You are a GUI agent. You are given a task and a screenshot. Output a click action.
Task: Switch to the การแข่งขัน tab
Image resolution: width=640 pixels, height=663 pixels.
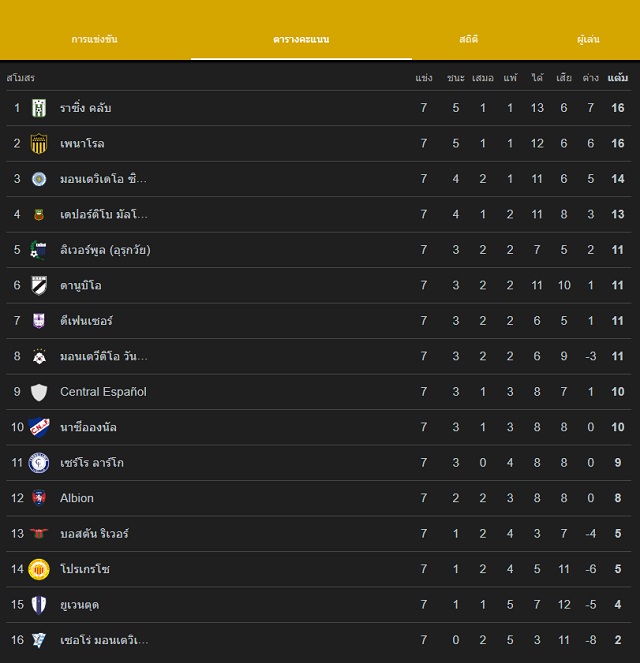click(94, 39)
